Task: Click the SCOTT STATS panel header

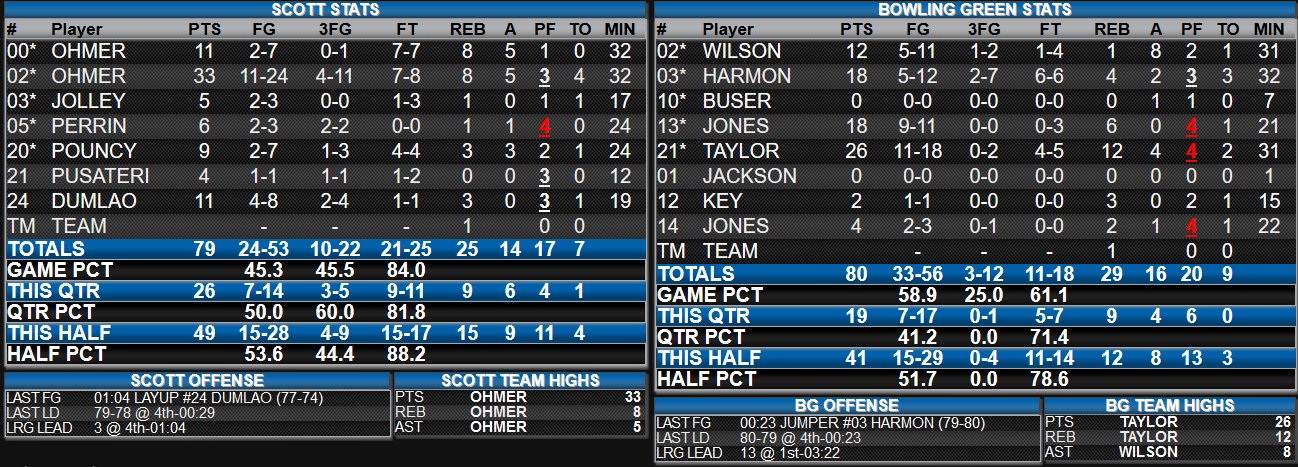Action: (325, 9)
